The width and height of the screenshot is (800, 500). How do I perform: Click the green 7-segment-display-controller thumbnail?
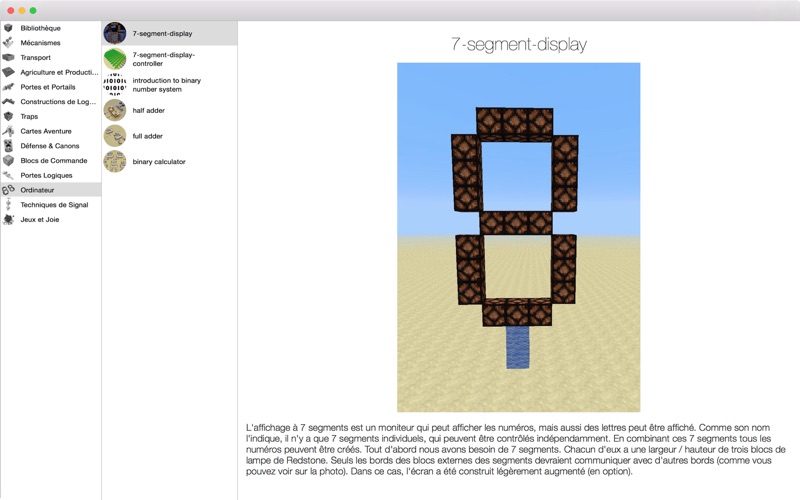115,59
